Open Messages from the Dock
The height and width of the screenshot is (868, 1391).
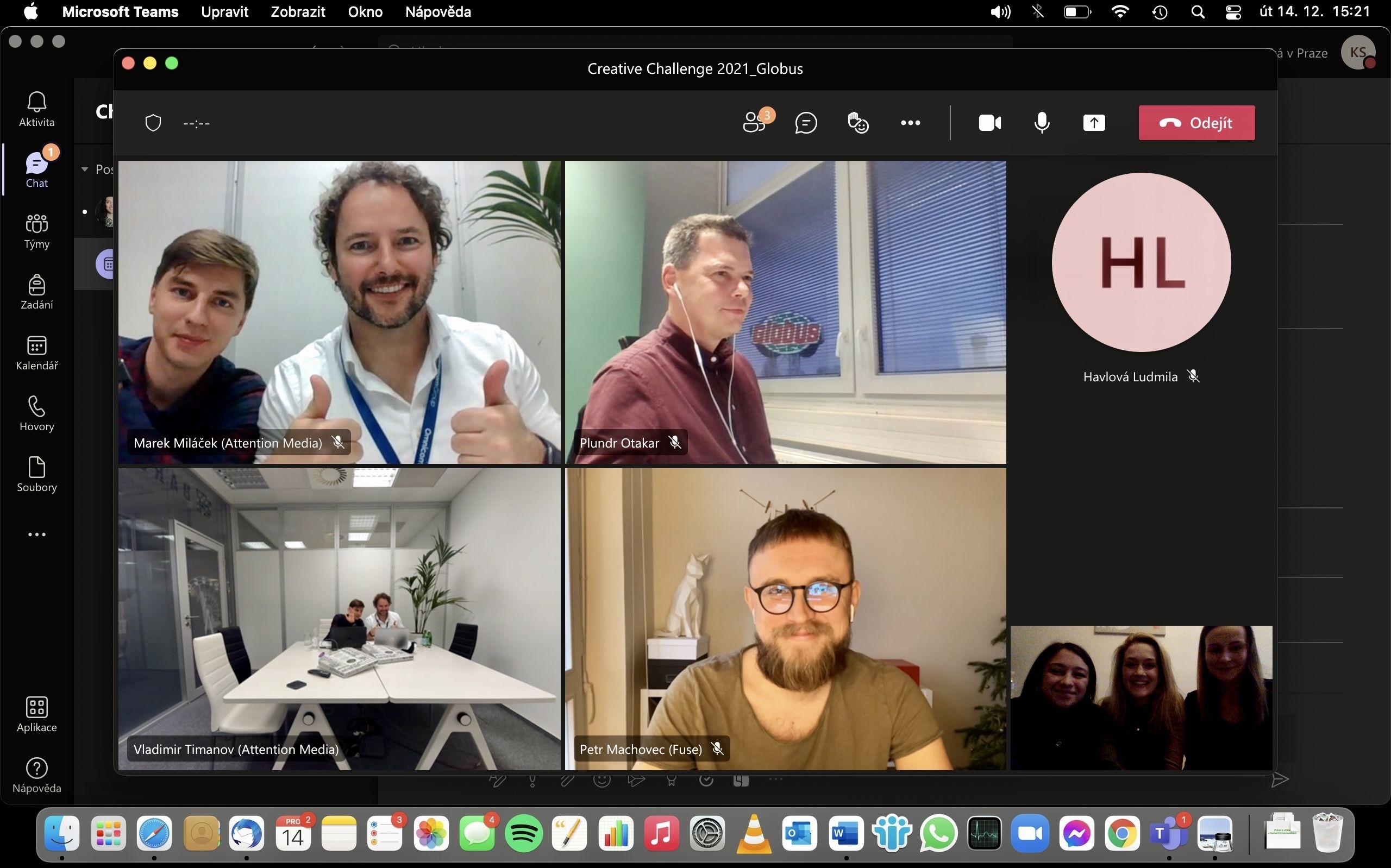coord(477,833)
